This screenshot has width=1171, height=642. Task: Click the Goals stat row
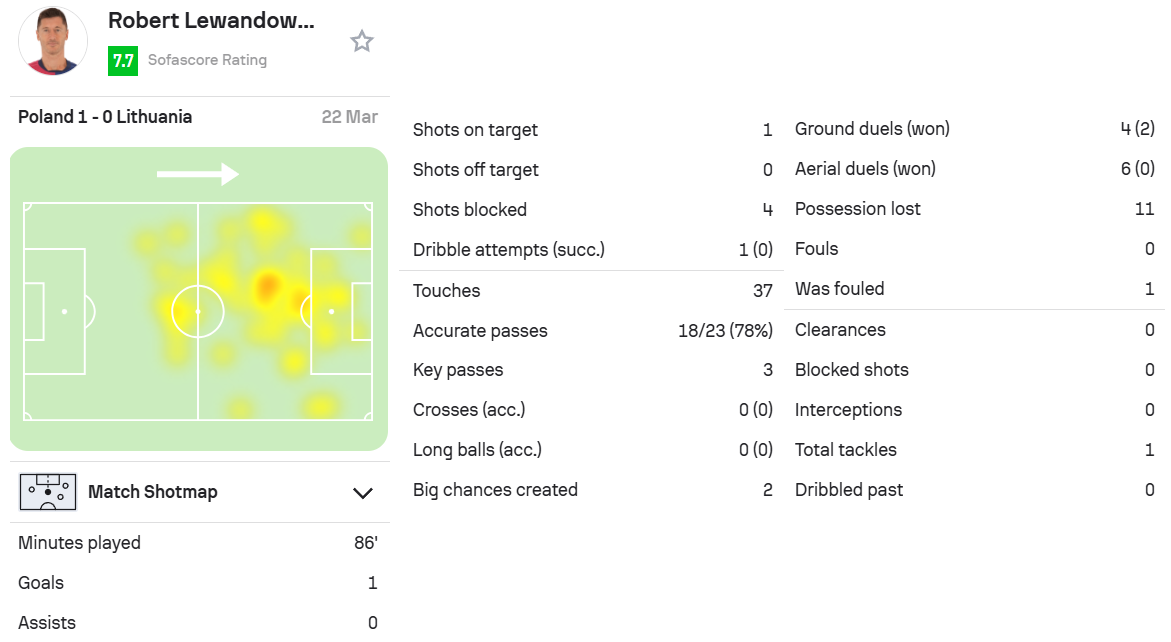pos(198,583)
